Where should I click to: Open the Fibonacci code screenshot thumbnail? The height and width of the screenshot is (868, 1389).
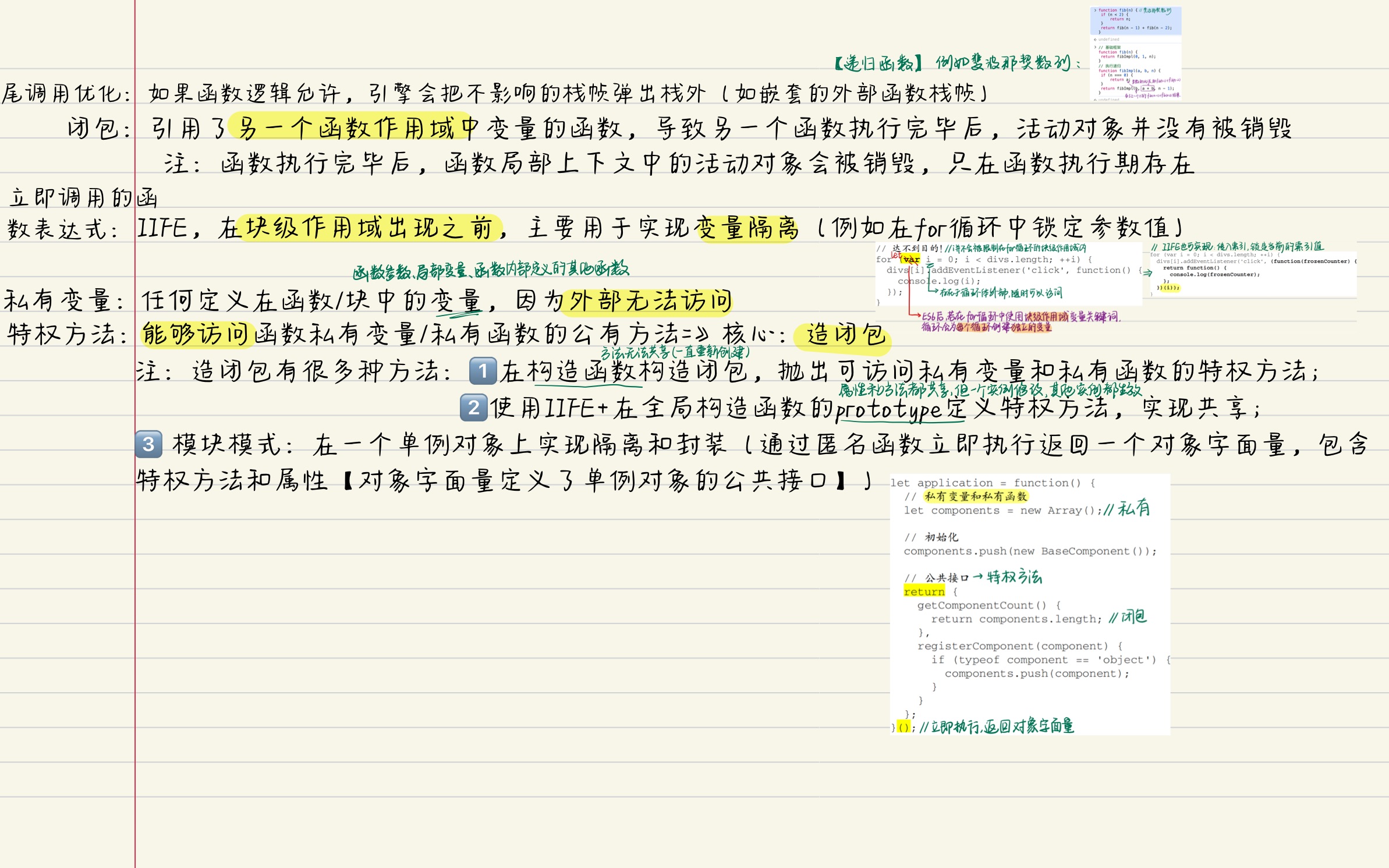click(x=1135, y=54)
